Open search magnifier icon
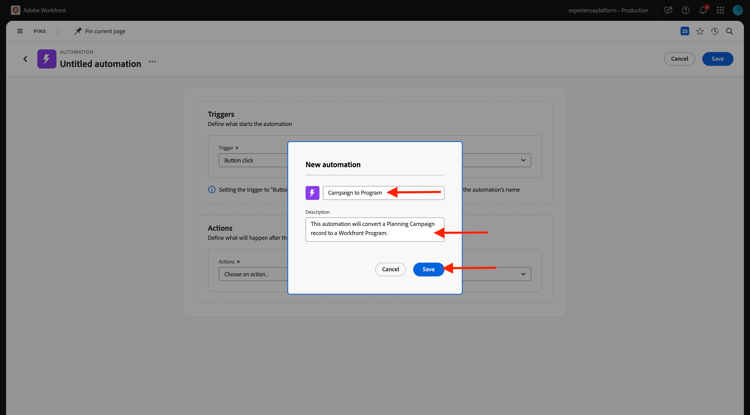 pos(729,31)
